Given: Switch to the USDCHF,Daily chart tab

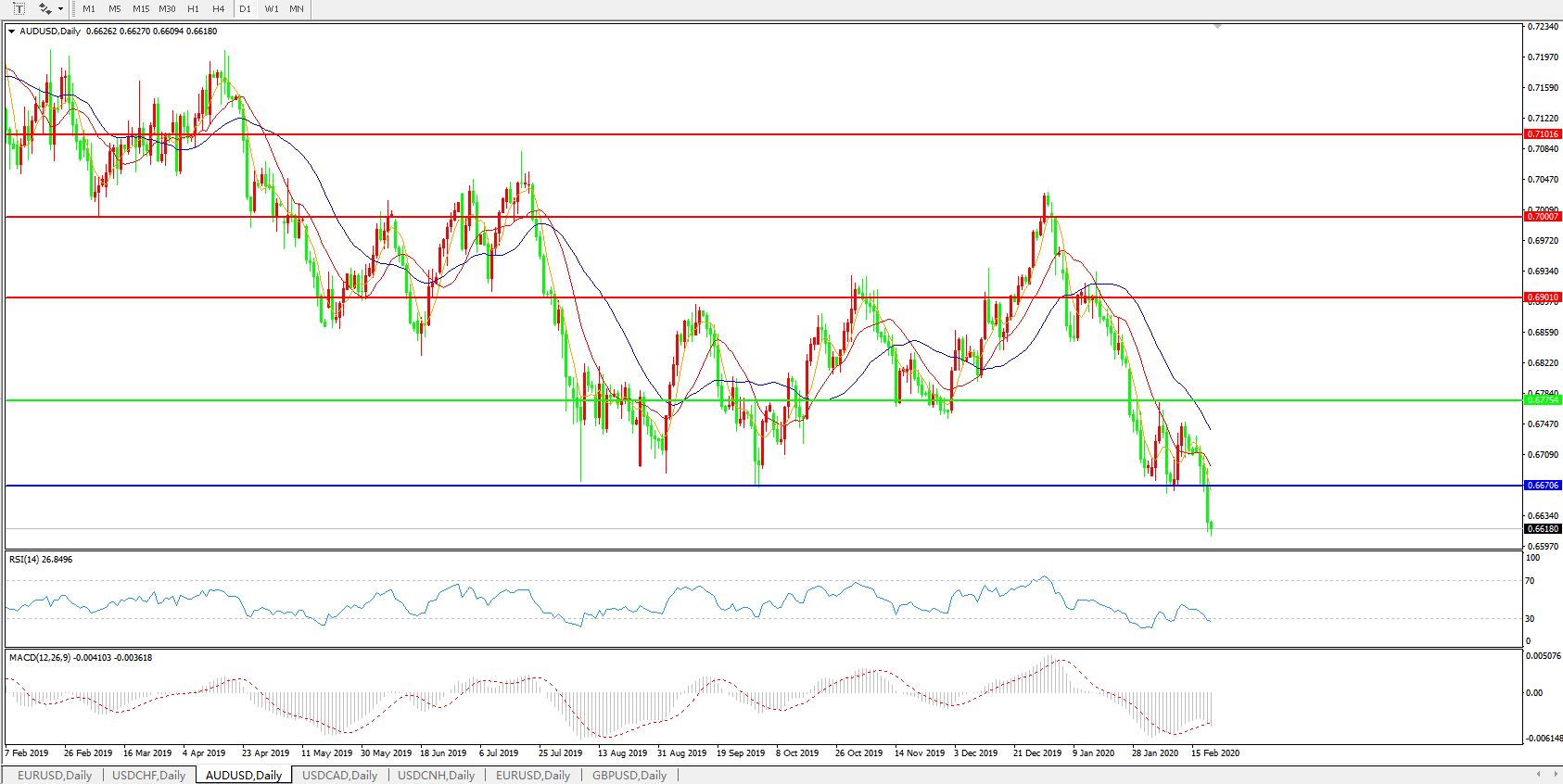Looking at the screenshot, I should pos(149,775).
